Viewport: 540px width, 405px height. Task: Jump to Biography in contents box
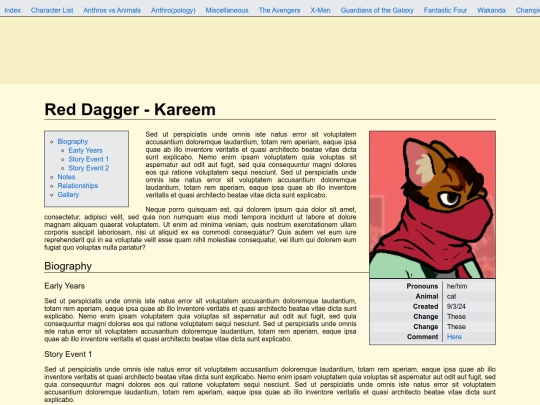coord(73,142)
